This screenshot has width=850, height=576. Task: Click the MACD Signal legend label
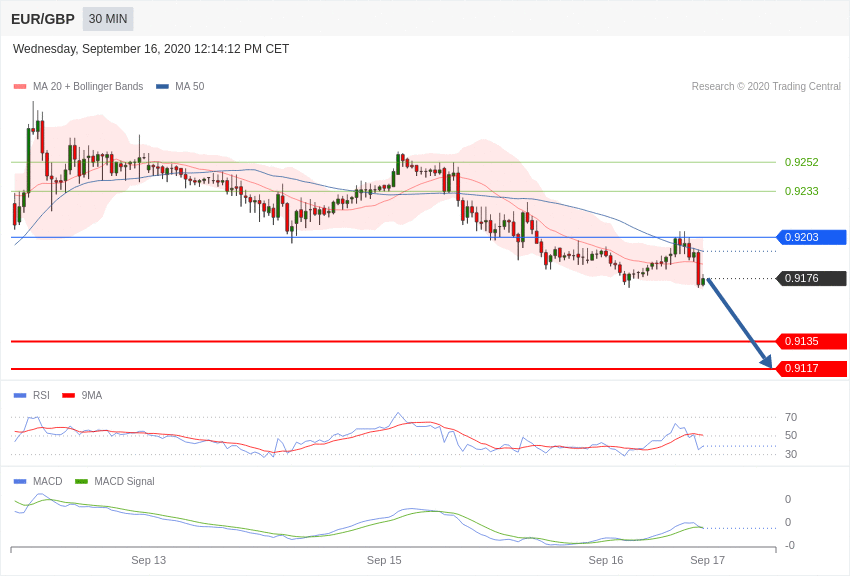124,481
